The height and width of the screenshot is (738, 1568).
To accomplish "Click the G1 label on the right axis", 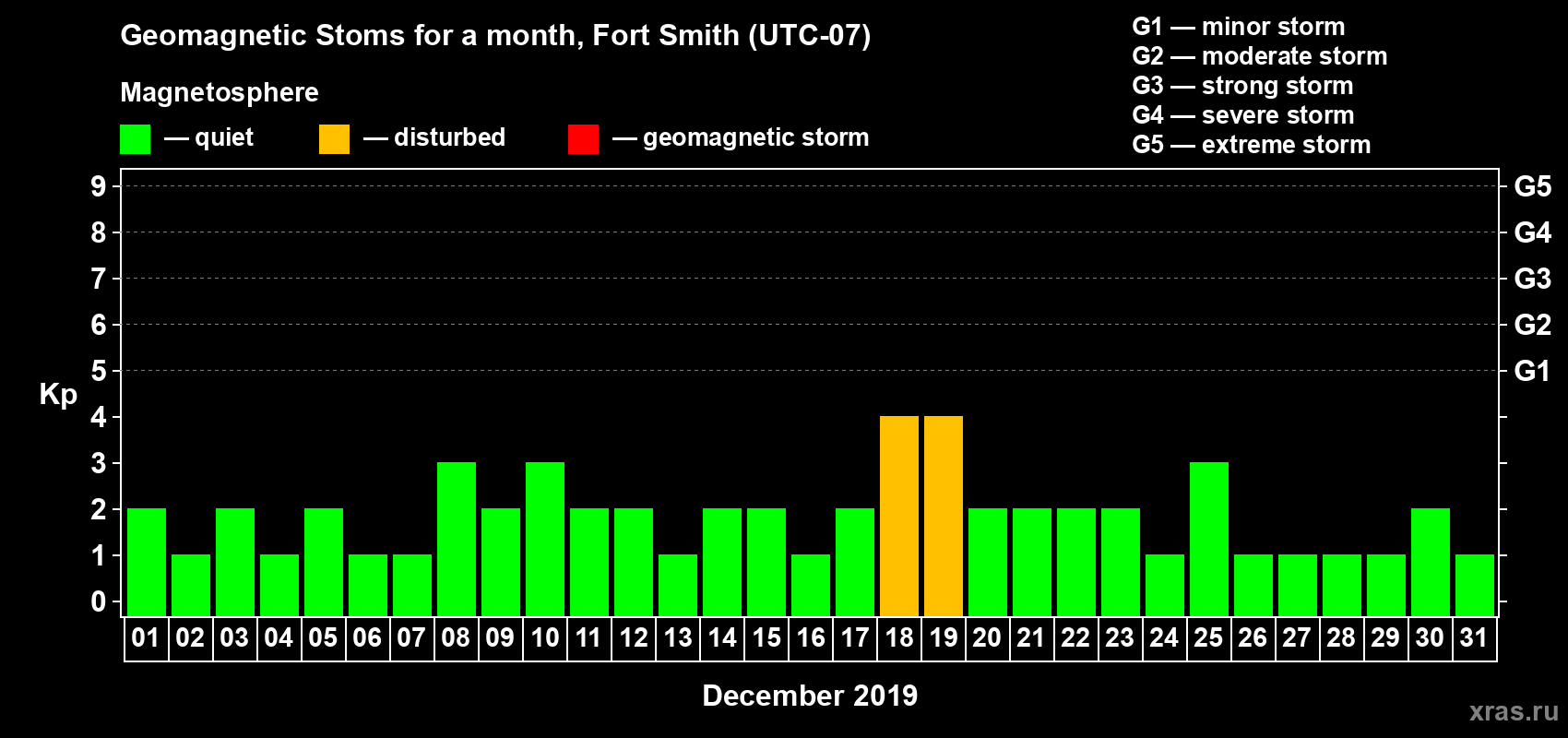I will tap(1533, 371).
